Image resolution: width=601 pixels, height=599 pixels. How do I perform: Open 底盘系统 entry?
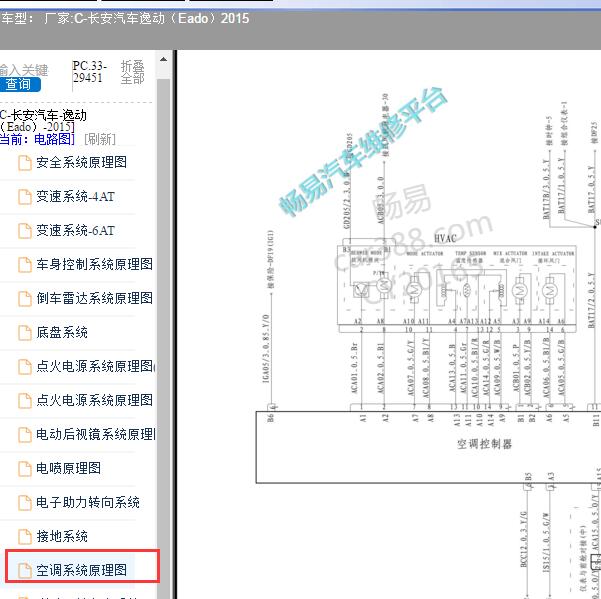62,332
